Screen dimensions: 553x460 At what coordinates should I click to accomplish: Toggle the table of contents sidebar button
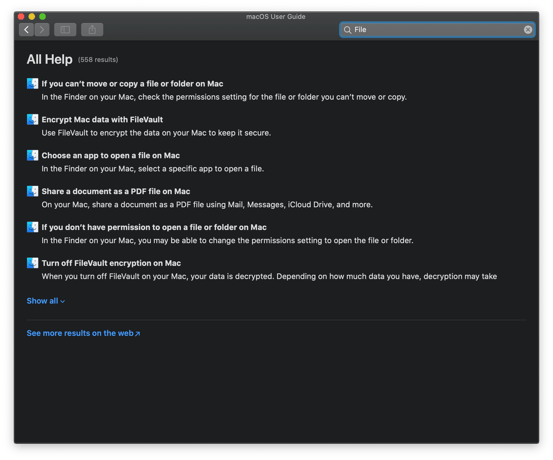(65, 30)
